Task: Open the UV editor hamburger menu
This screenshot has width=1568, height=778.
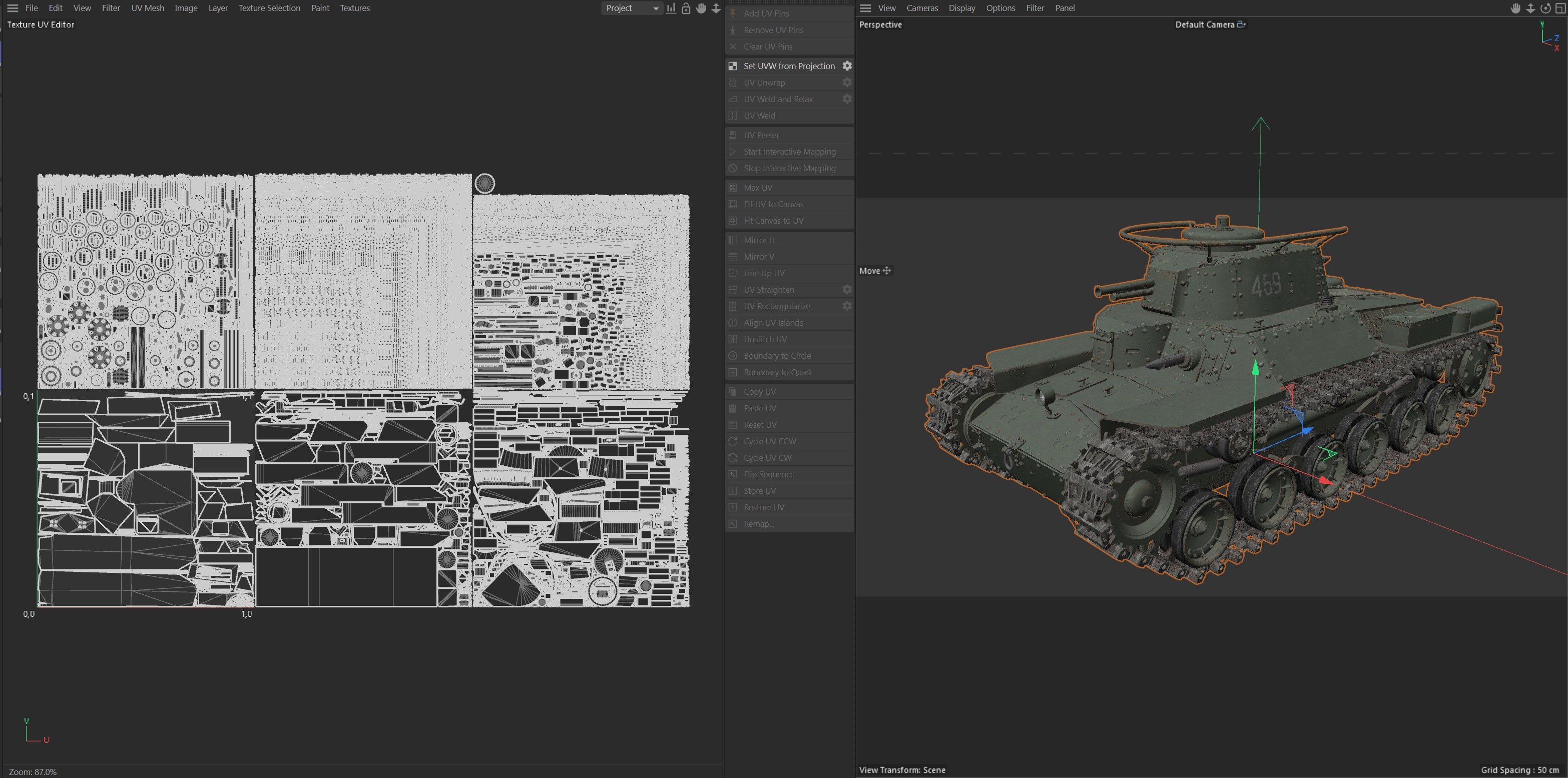Action: 12,8
